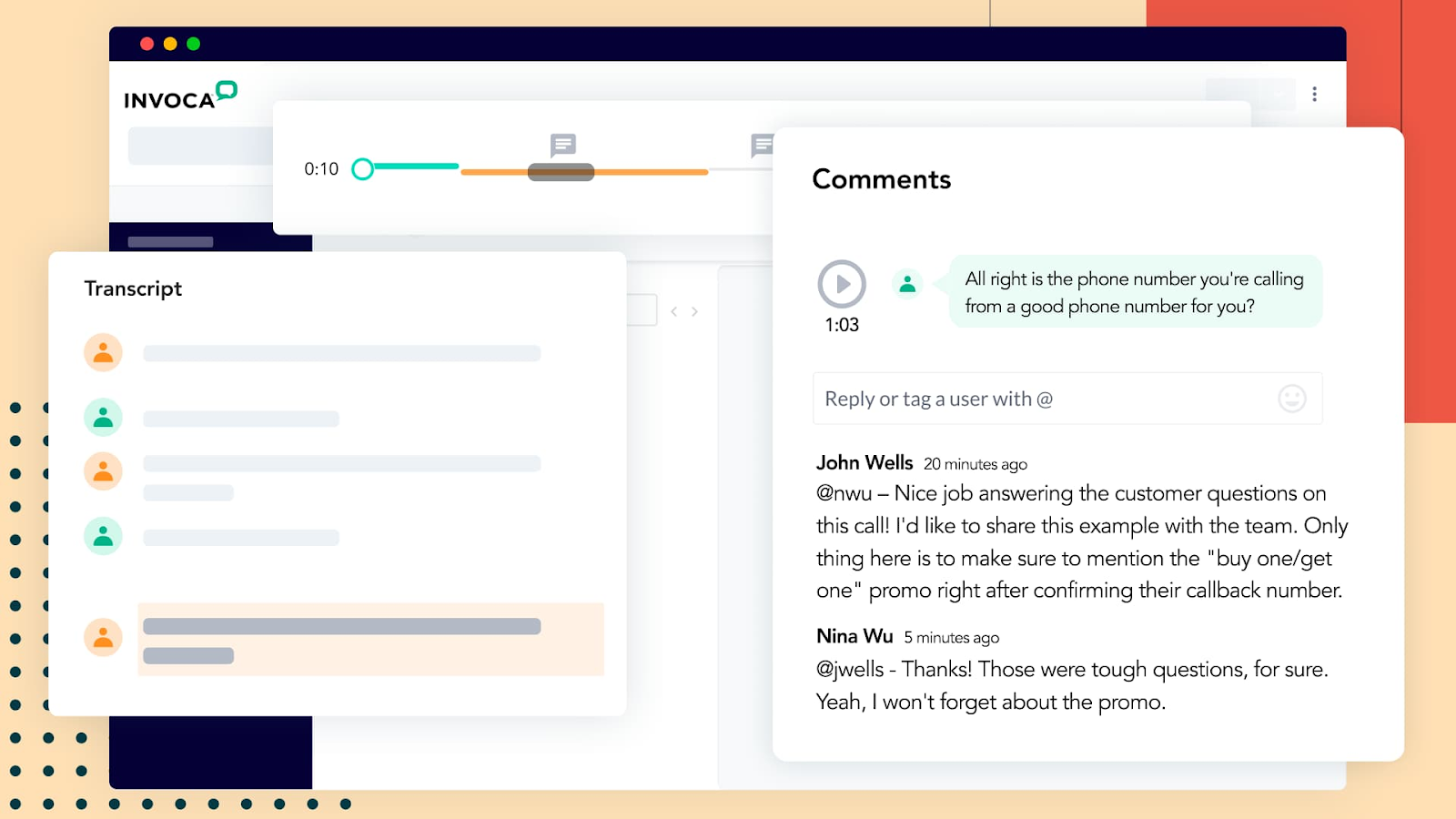
Task: Open the three-dot overflow menu
Action: pyautogui.click(x=1313, y=94)
